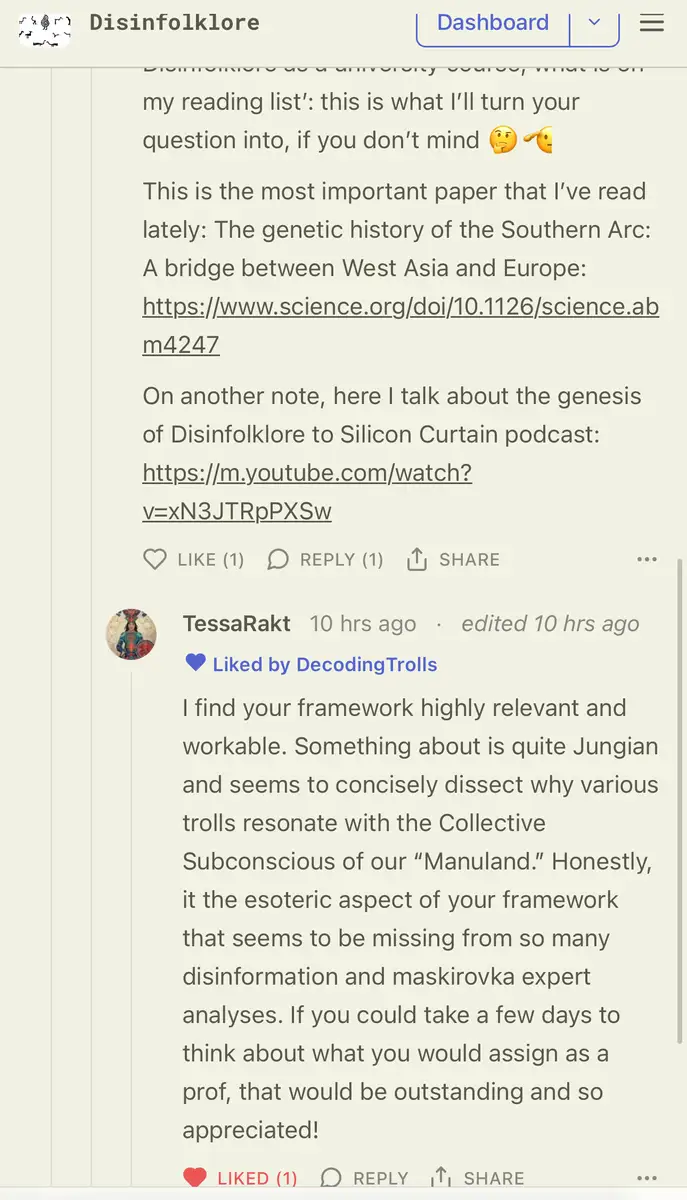Viewport: 687px width, 1200px height.
Task: Open the Dashboard button
Action: click(x=493, y=23)
